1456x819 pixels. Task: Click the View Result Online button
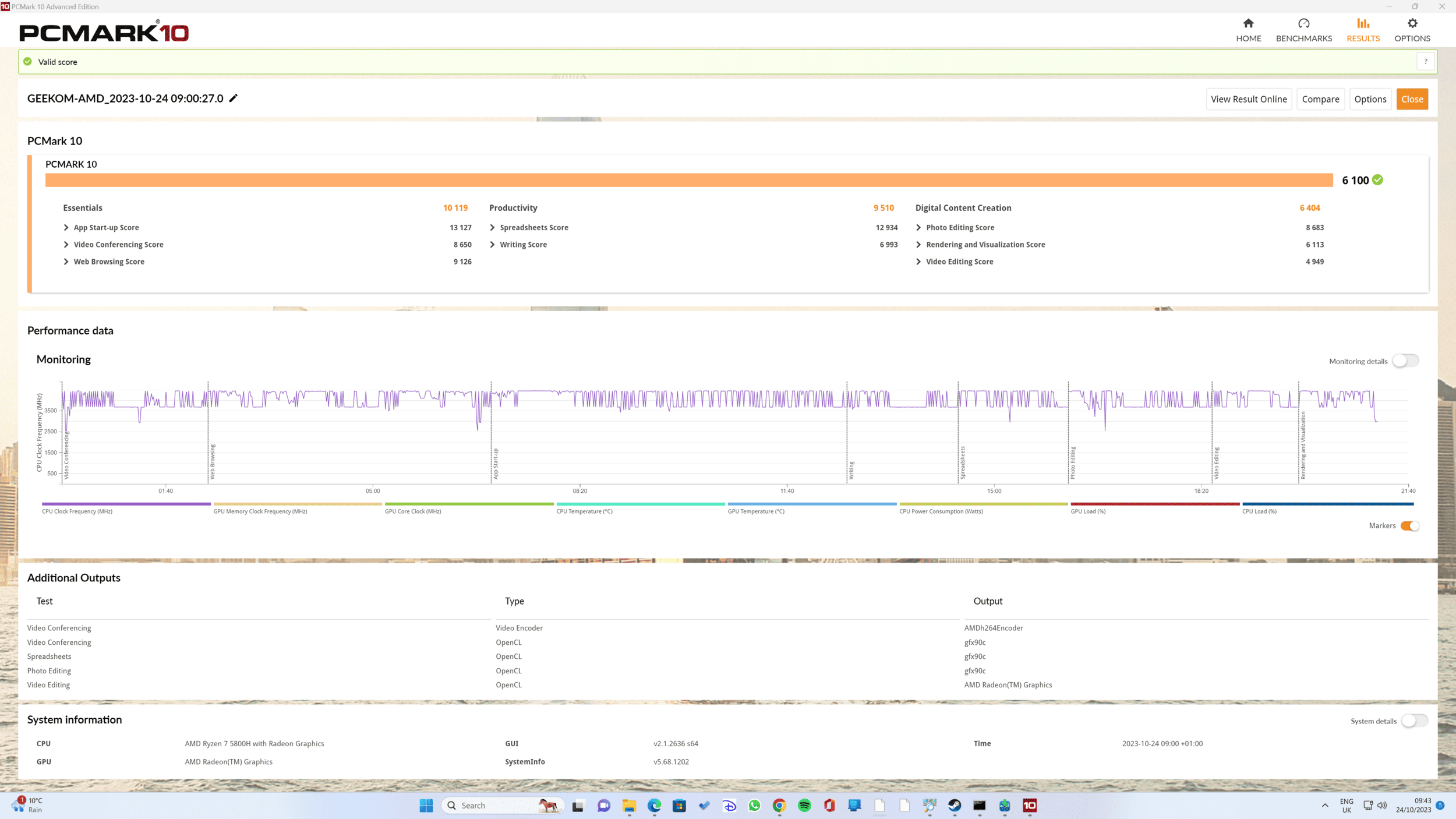pyautogui.click(x=1249, y=99)
